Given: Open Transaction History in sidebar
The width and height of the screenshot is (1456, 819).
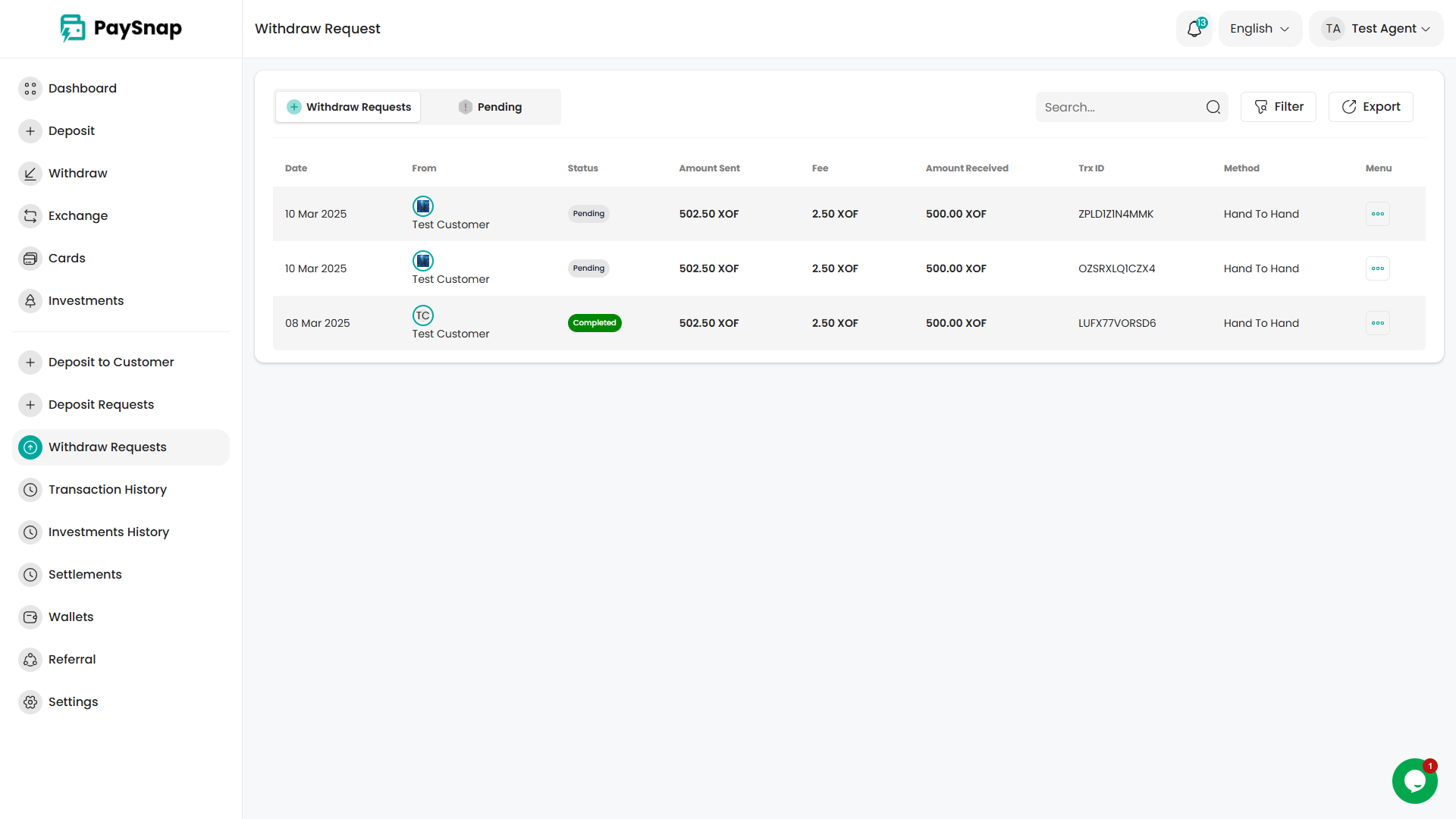Looking at the screenshot, I should (107, 490).
